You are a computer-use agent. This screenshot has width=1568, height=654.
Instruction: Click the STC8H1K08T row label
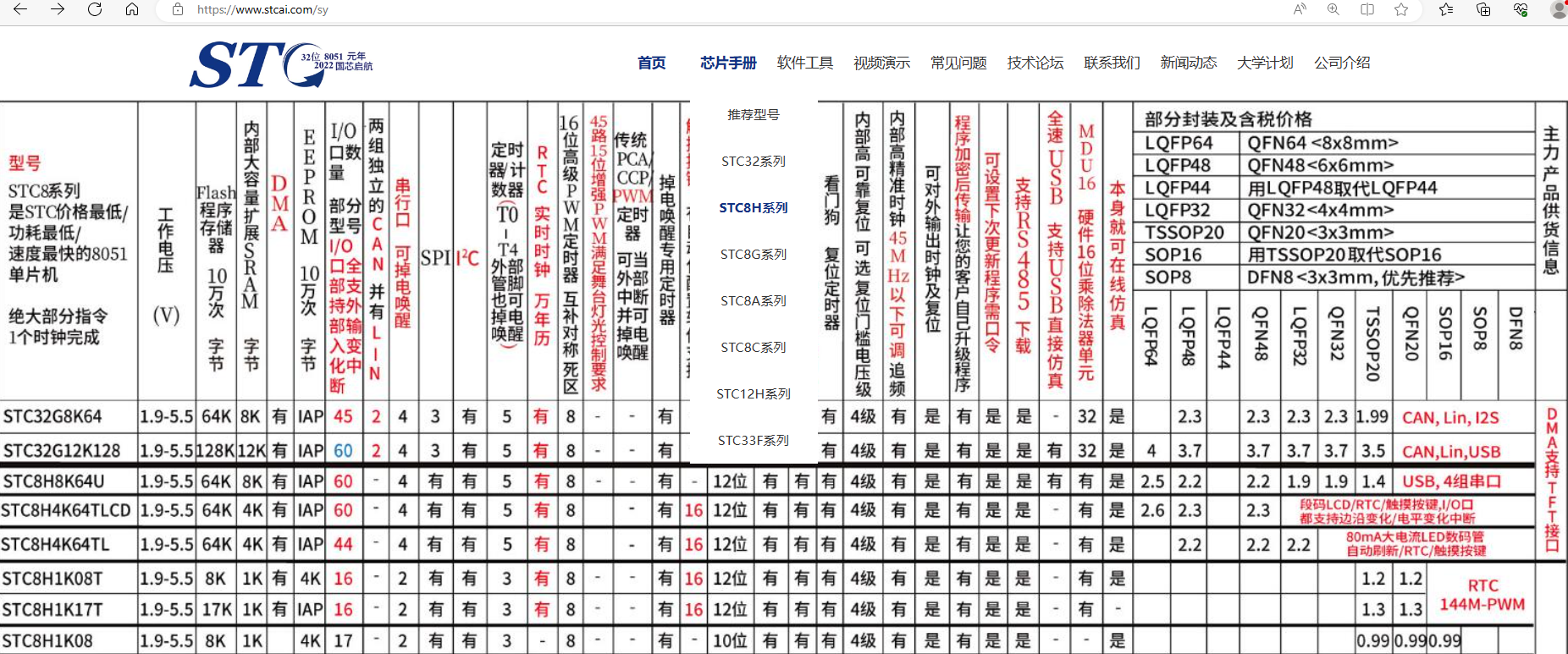coord(52,579)
